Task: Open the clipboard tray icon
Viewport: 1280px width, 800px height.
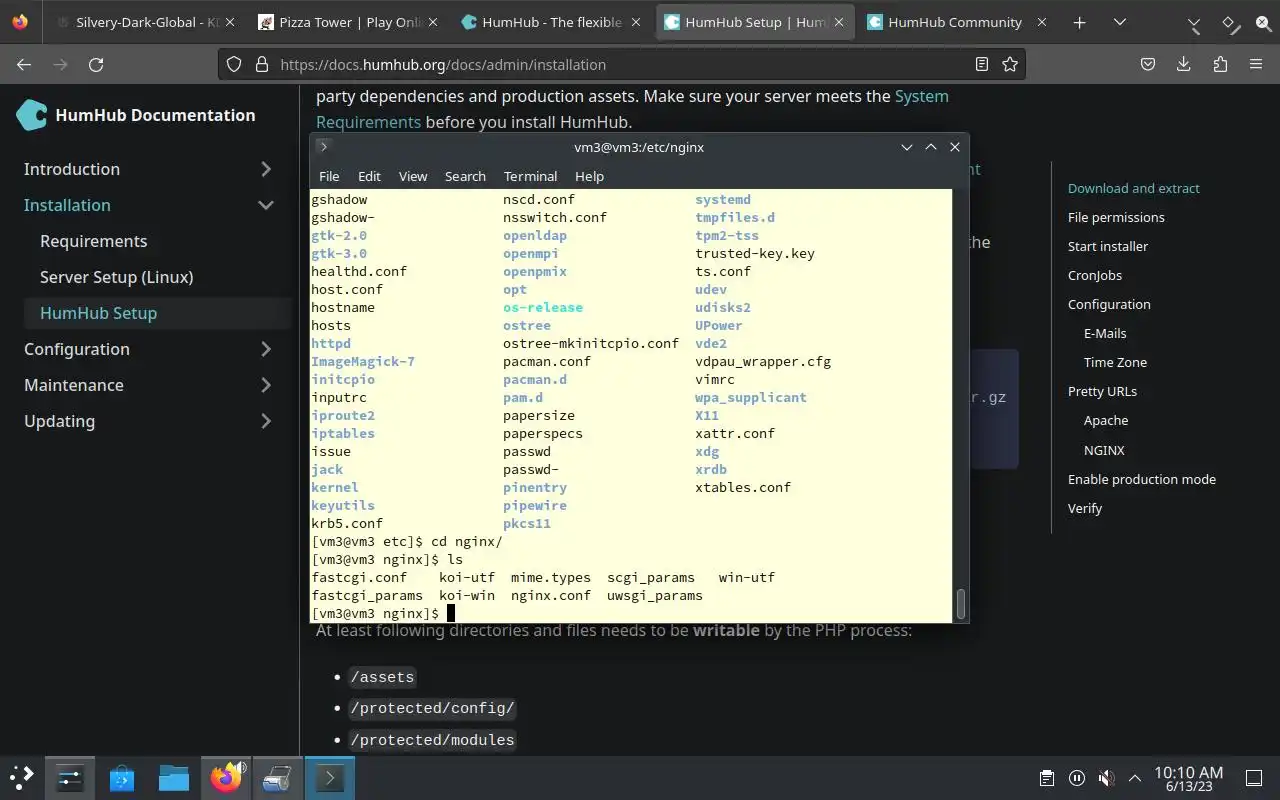Action: (x=1046, y=778)
